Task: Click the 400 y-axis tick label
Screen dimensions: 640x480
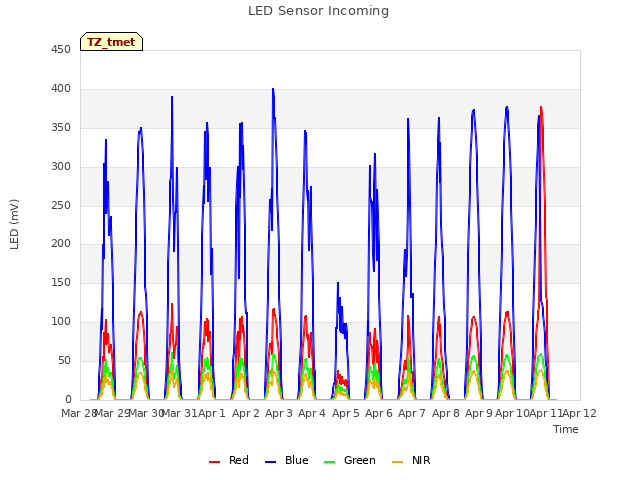Action: click(x=61, y=89)
